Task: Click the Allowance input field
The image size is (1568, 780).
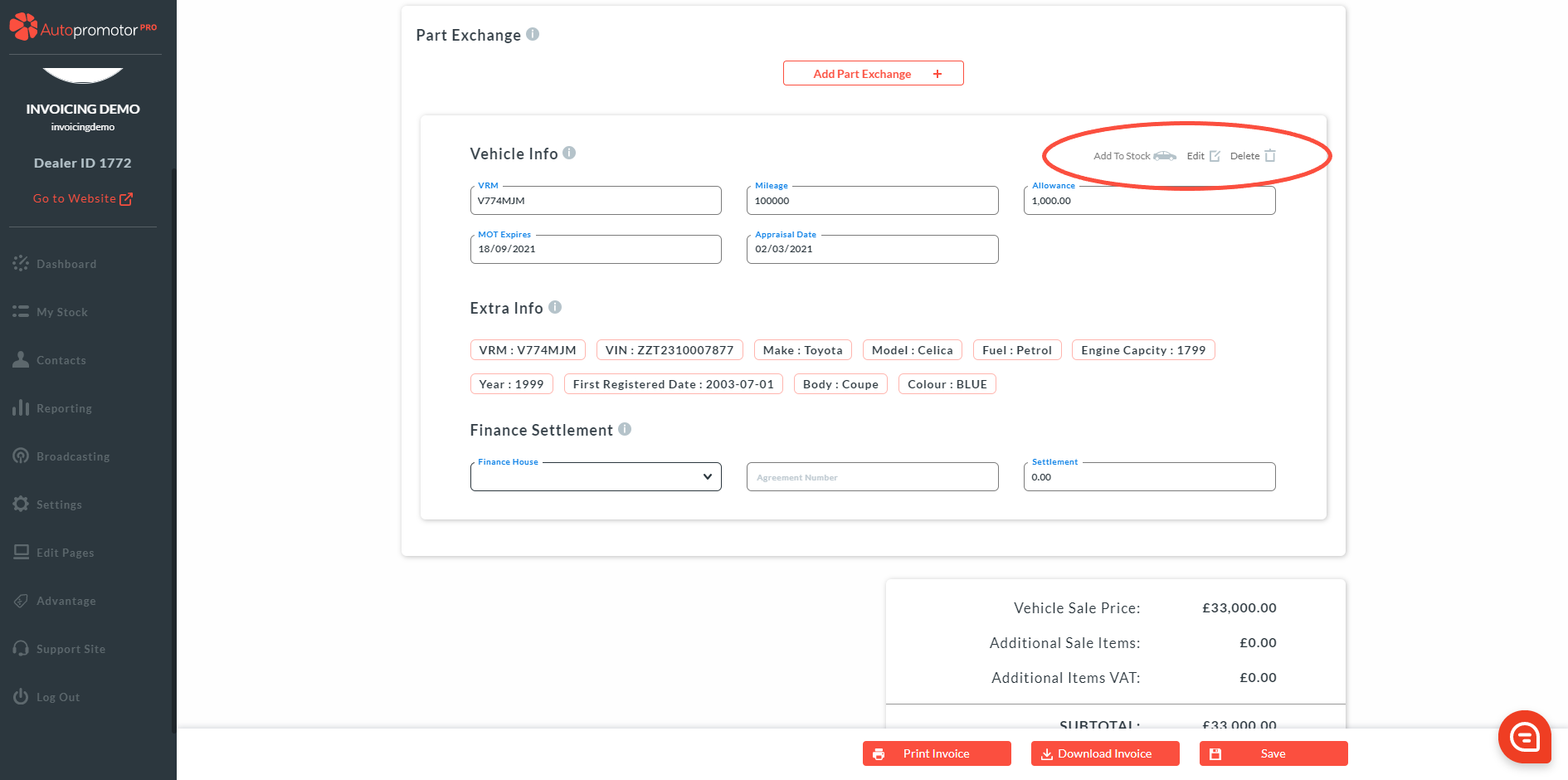Action: click(1148, 201)
